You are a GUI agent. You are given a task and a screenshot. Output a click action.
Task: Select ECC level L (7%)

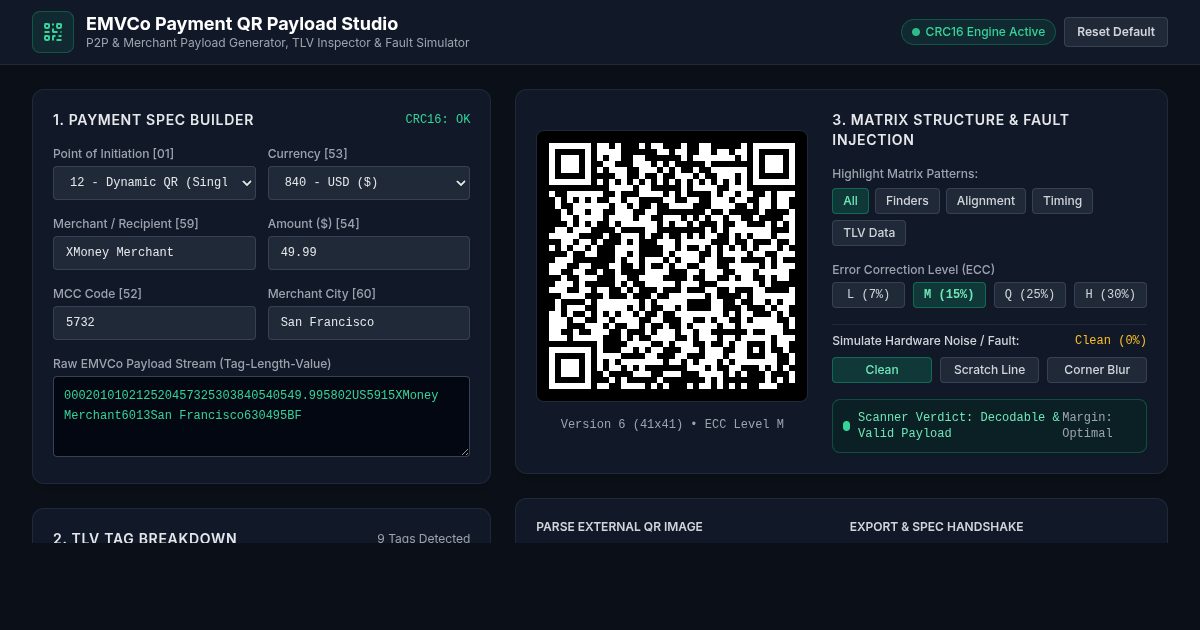pyautogui.click(x=868, y=295)
